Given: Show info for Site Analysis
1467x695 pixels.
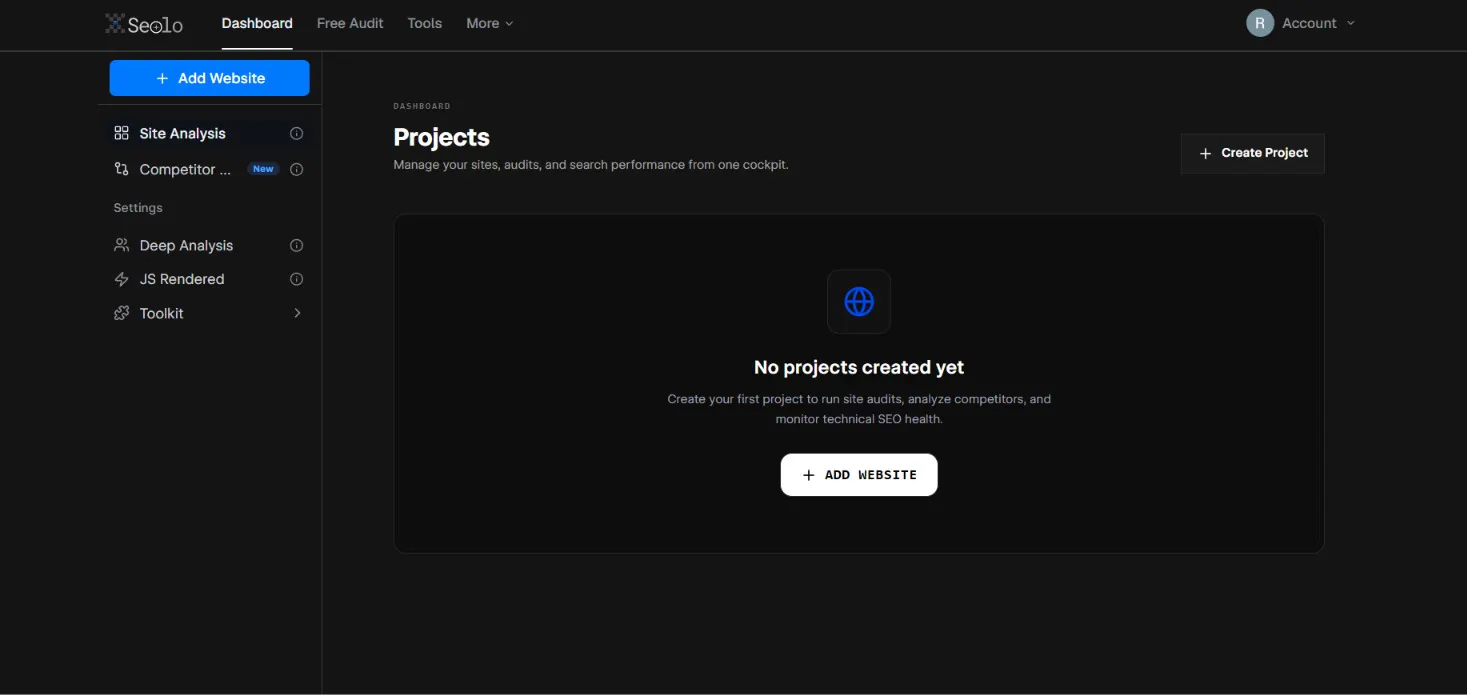Looking at the screenshot, I should pos(296,133).
